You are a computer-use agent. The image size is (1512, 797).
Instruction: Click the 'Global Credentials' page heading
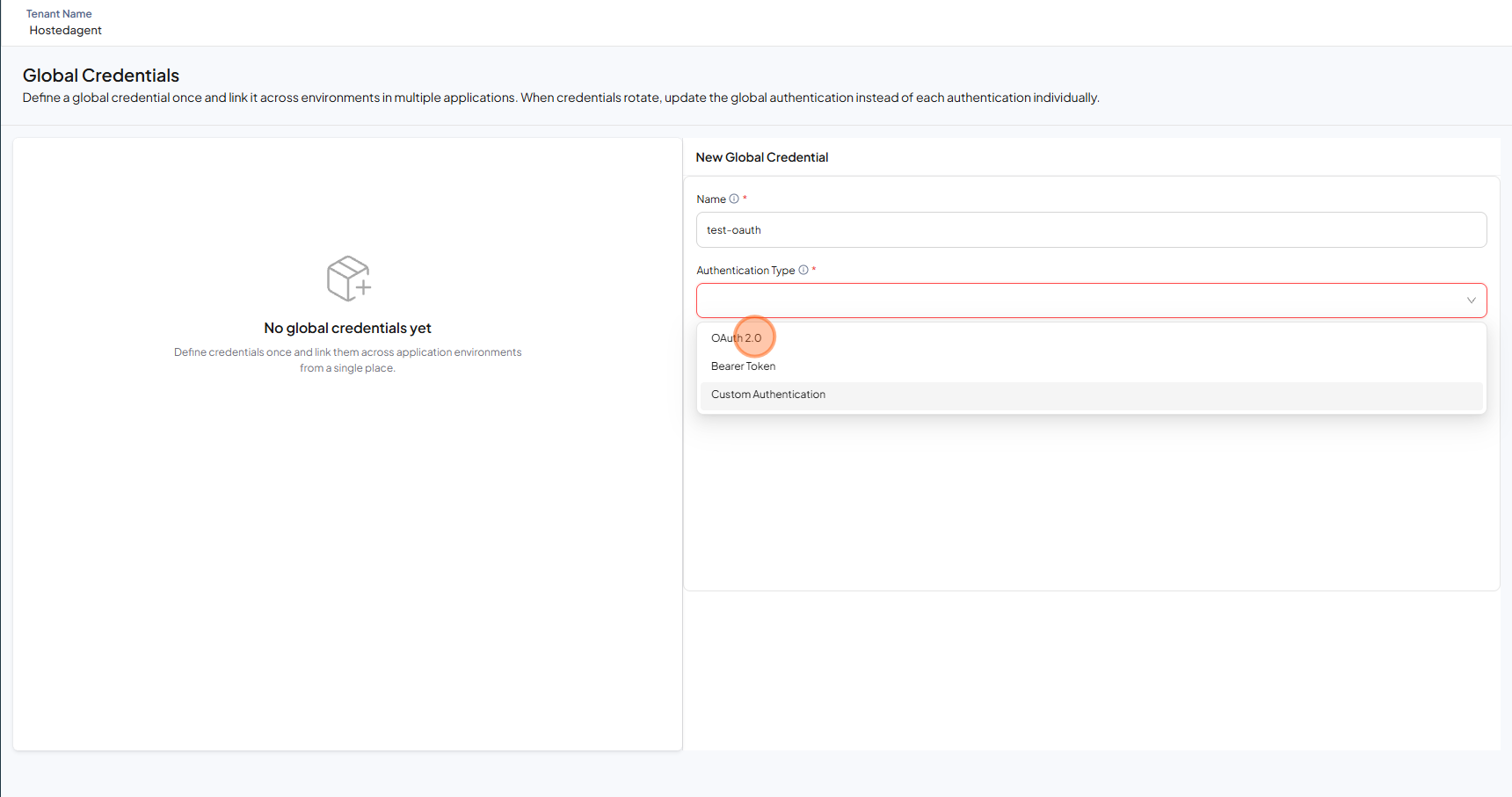101,76
